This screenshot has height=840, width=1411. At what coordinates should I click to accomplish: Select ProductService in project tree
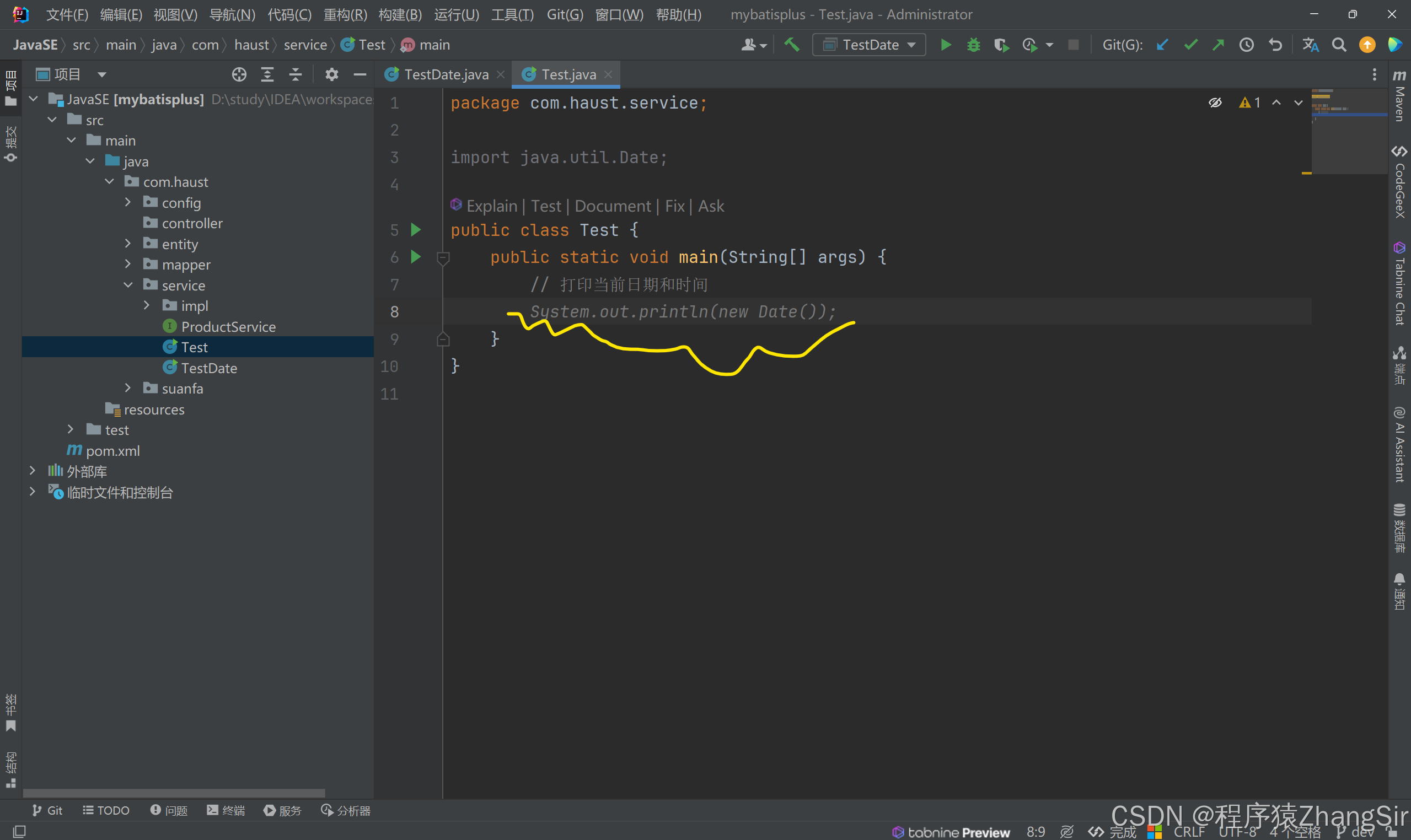(x=228, y=327)
